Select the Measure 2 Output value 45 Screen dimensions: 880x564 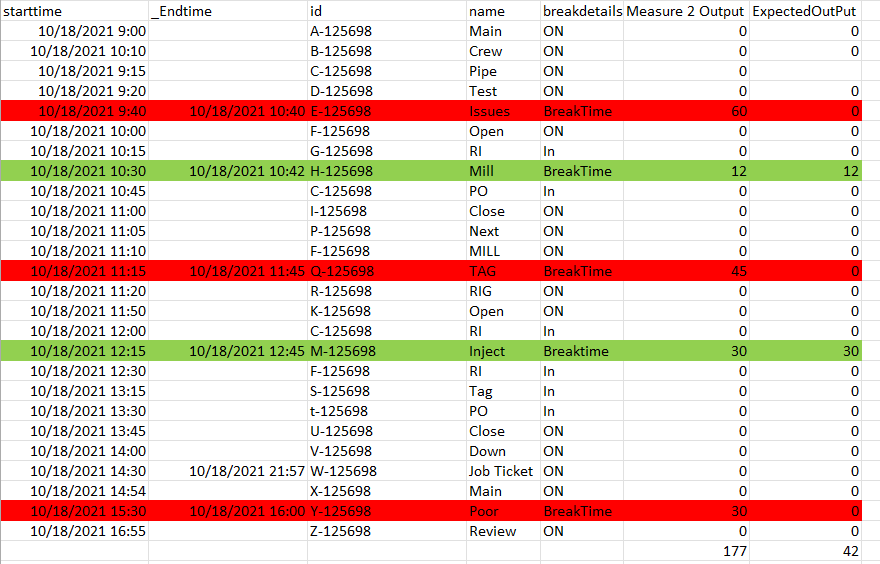(686, 271)
